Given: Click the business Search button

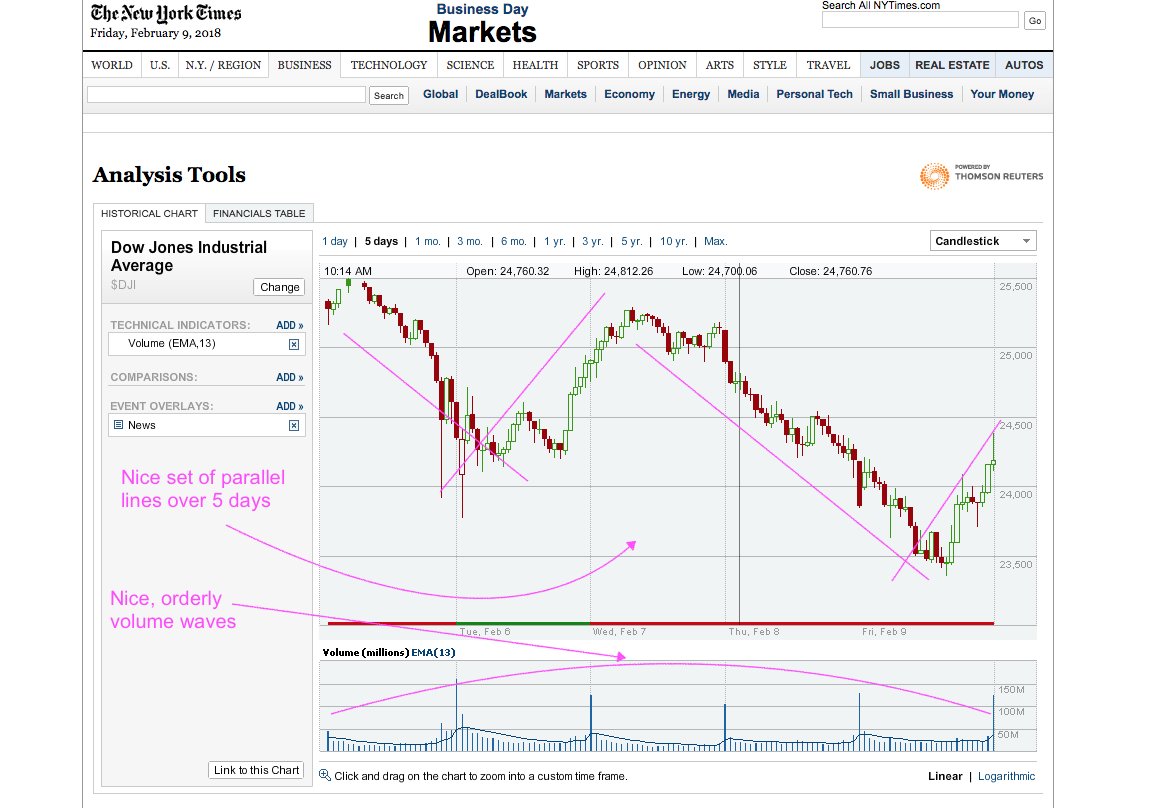Looking at the screenshot, I should click(389, 96).
